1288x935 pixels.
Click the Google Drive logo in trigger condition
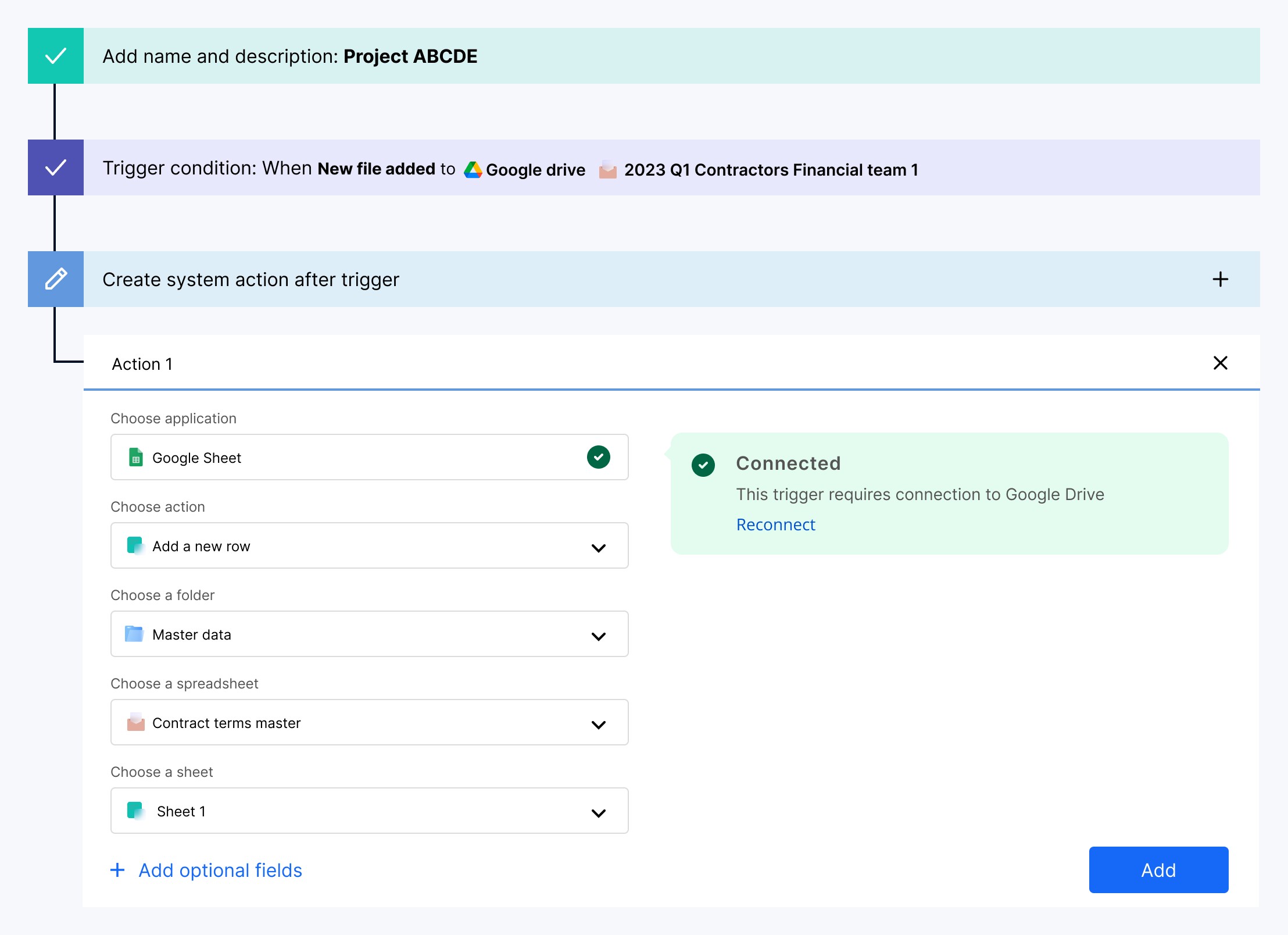point(473,170)
